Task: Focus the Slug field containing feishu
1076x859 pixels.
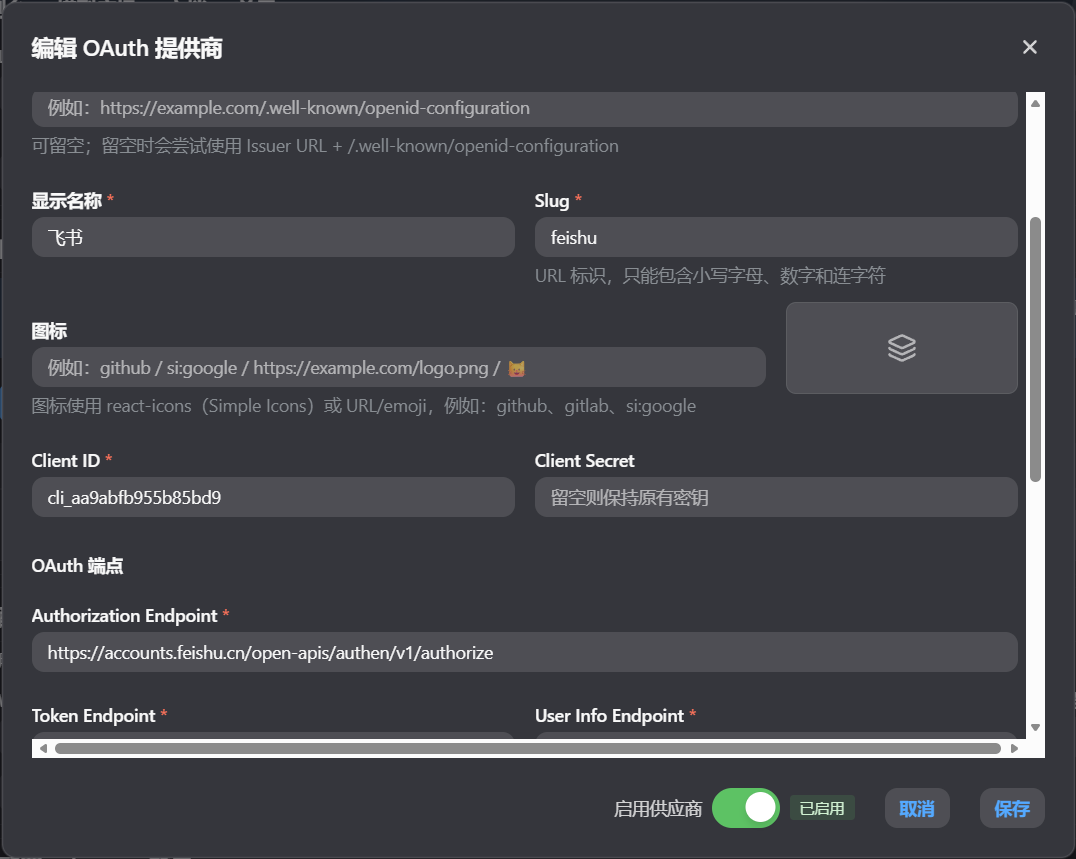Action: [776, 237]
